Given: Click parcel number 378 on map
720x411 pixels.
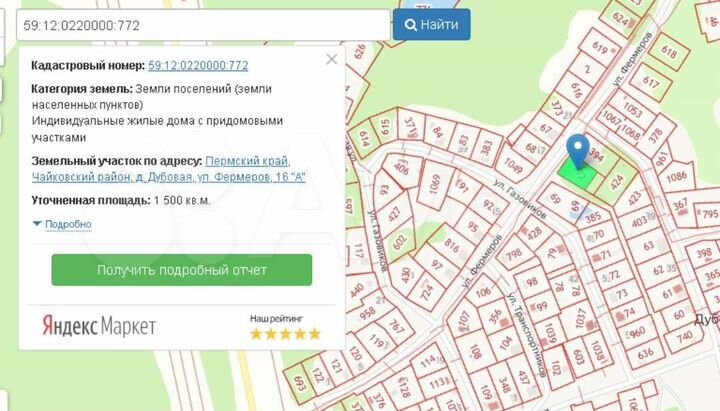Looking at the screenshot, I should point(655,135).
